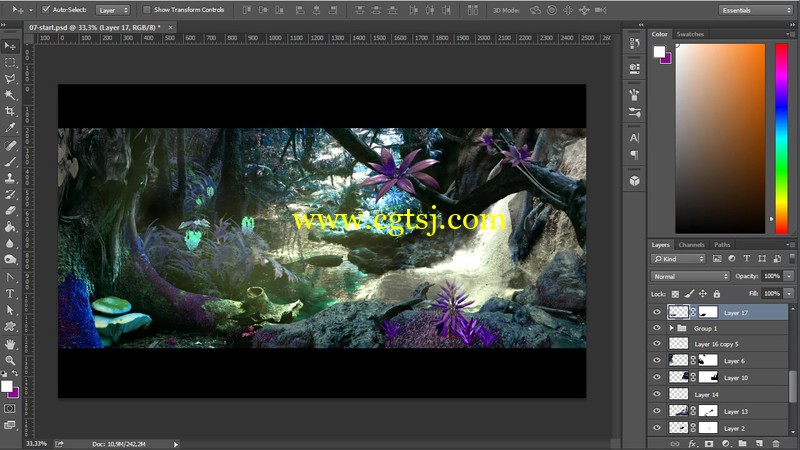Screen dimensions: 800x450
Task: Select the Layers tab
Action: pos(660,245)
